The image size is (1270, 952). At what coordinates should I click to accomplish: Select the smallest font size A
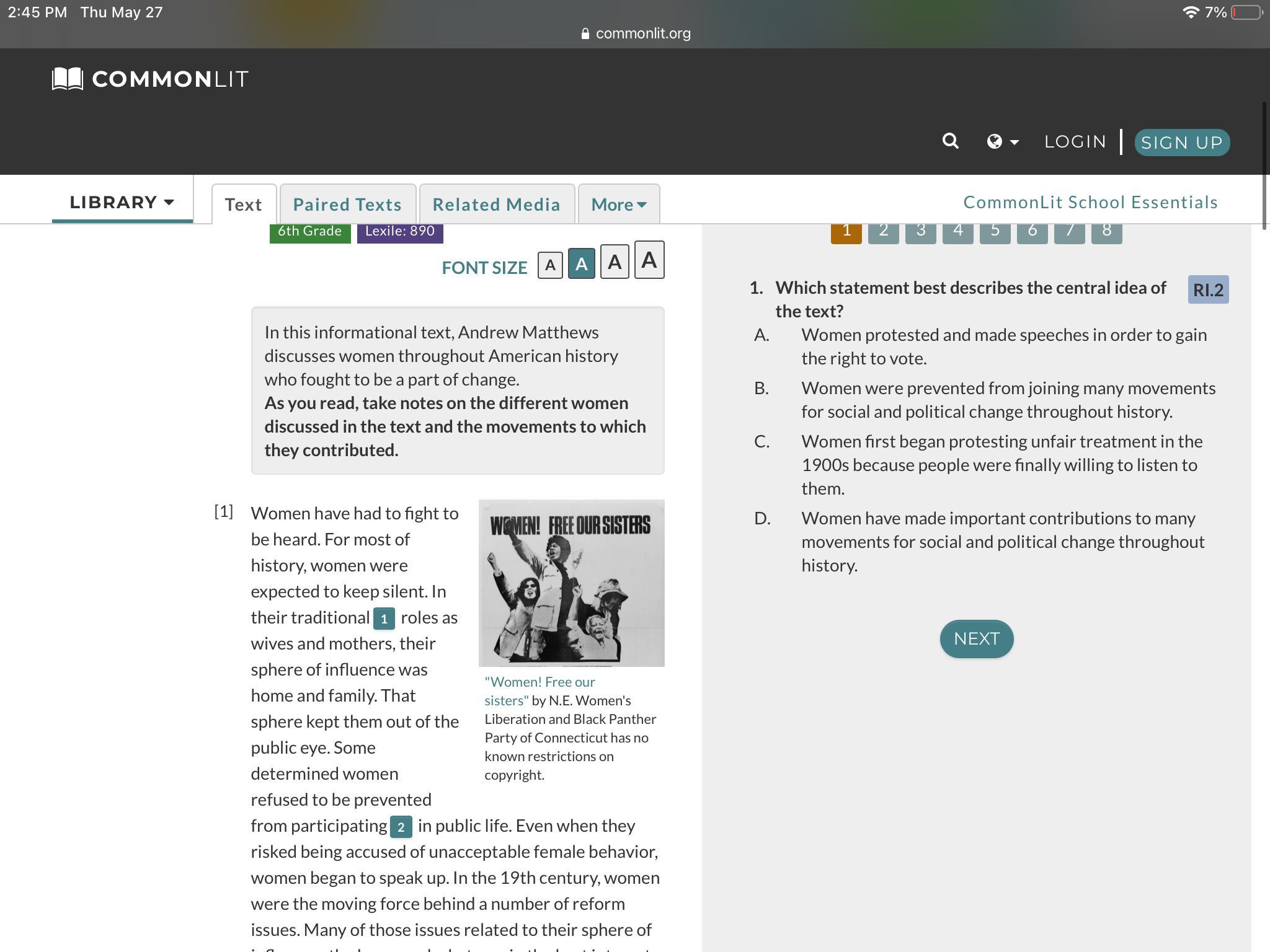[x=550, y=265]
